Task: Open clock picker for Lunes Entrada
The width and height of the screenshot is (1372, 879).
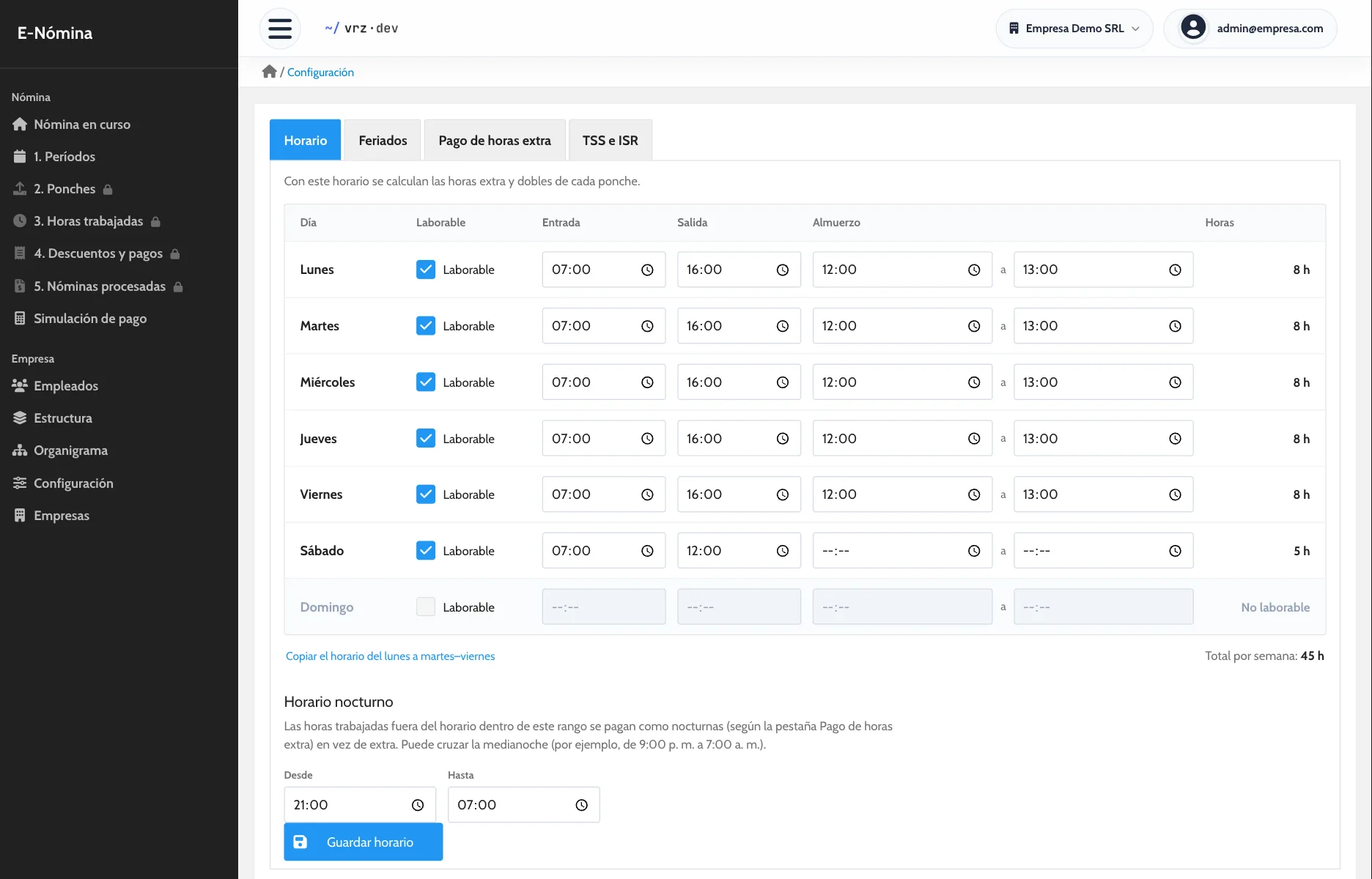Action: [x=647, y=270]
